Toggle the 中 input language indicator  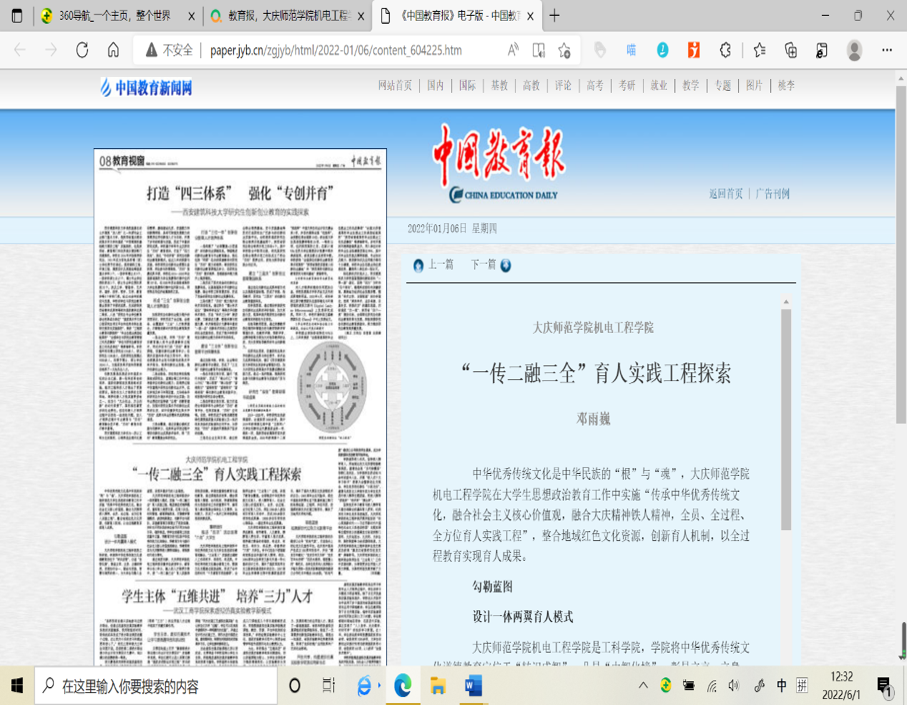781,686
